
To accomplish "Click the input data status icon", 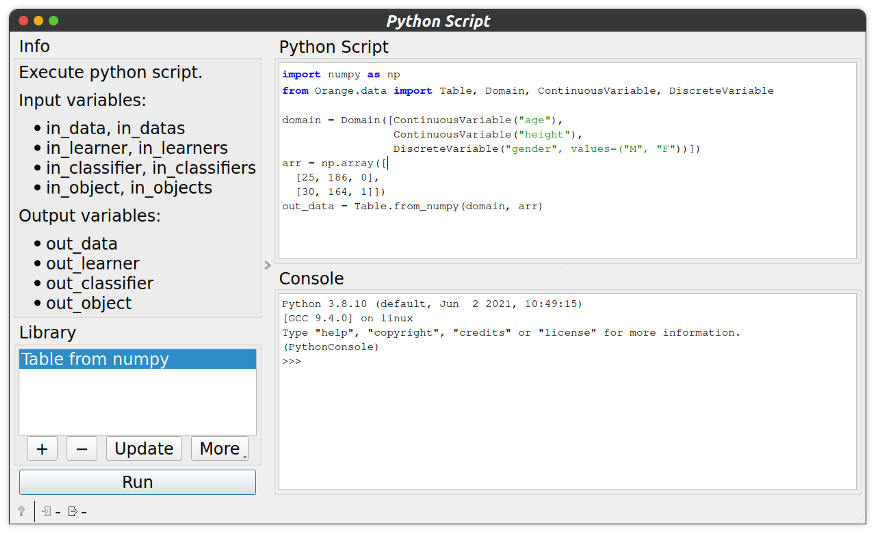I will coord(48,512).
